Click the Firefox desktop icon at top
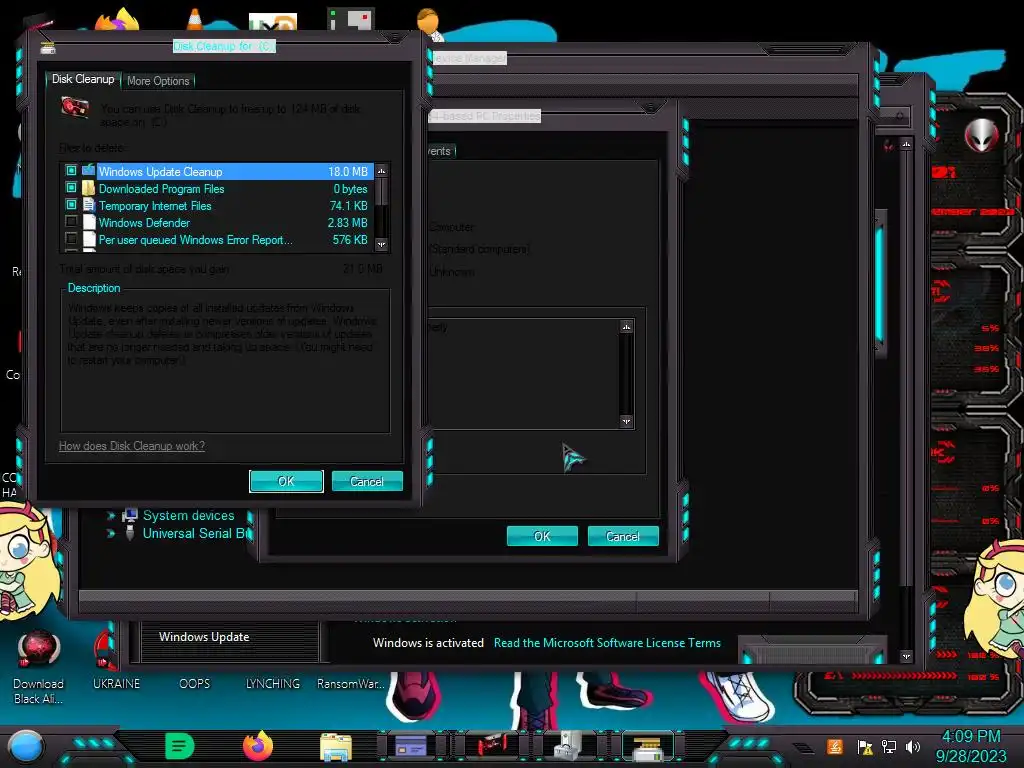 [x=117, y=19]
